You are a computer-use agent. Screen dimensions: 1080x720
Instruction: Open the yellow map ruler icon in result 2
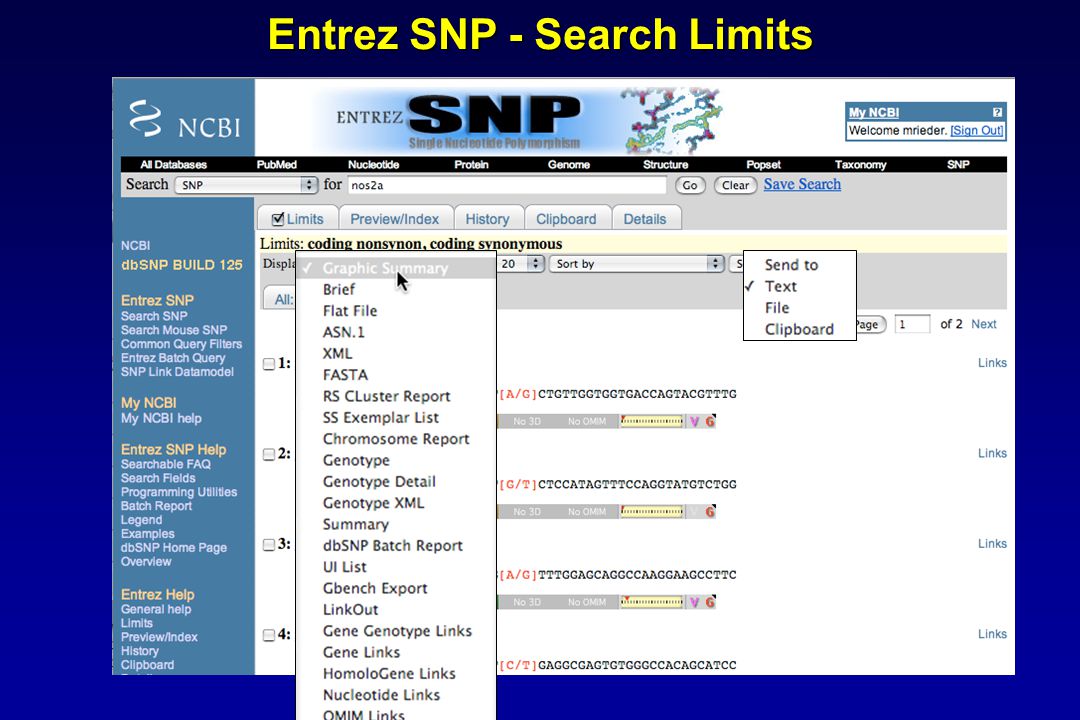(x=652, y=511)
